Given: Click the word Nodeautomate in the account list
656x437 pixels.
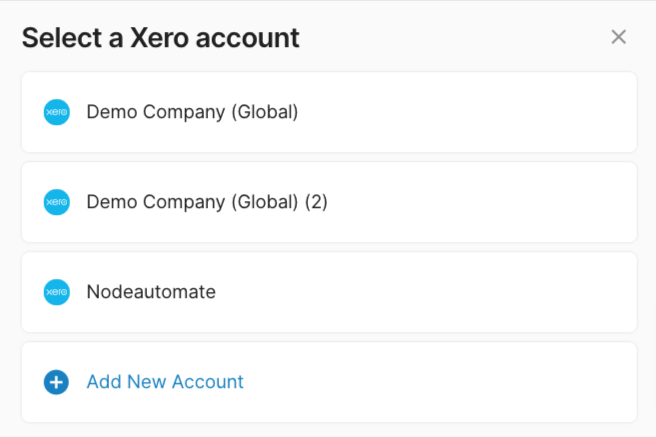Looking at the screenshot, I should [x=151, y=292].
